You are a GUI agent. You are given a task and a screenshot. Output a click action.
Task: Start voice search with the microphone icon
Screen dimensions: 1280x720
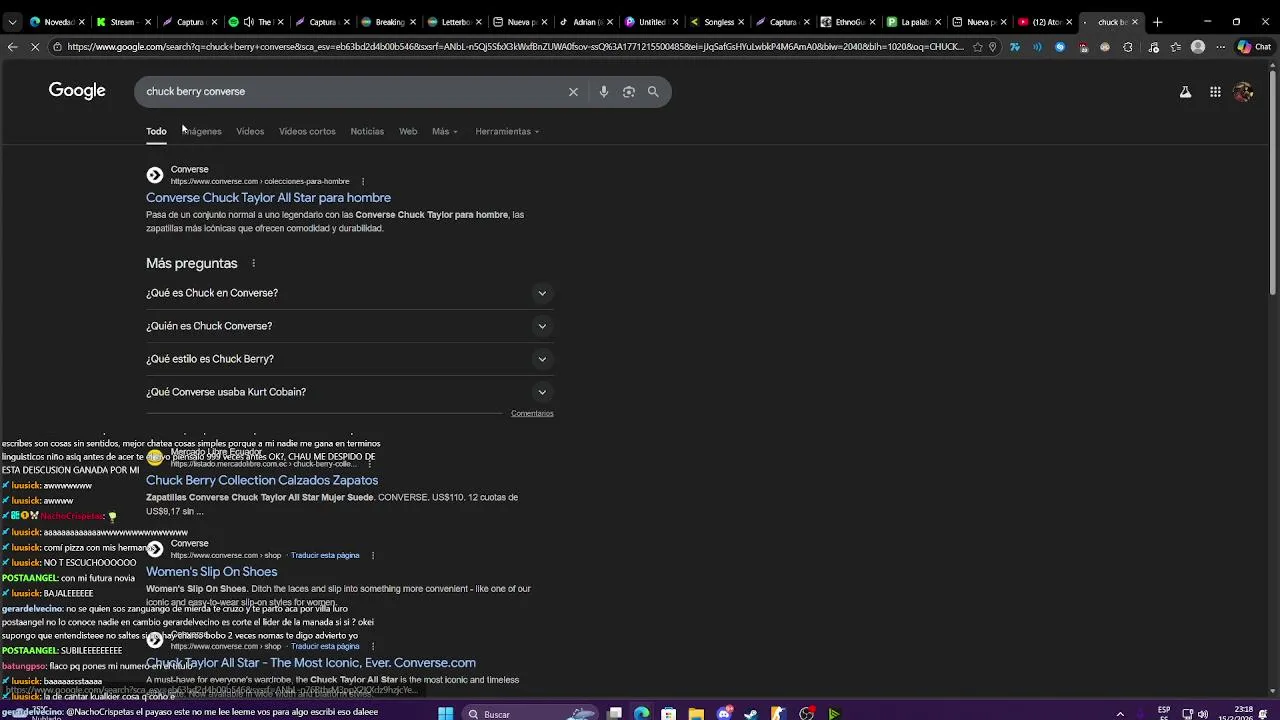603,91
